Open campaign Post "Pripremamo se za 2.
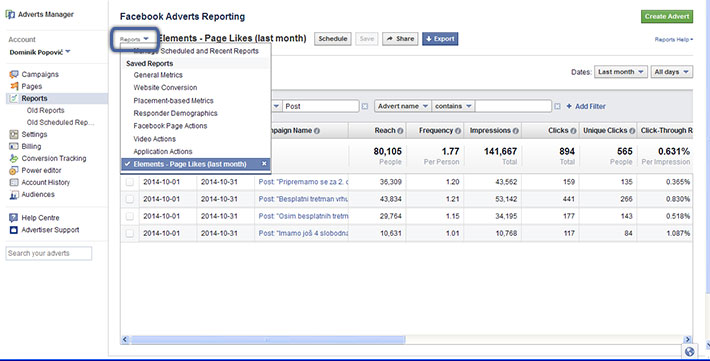 (303, 182)
